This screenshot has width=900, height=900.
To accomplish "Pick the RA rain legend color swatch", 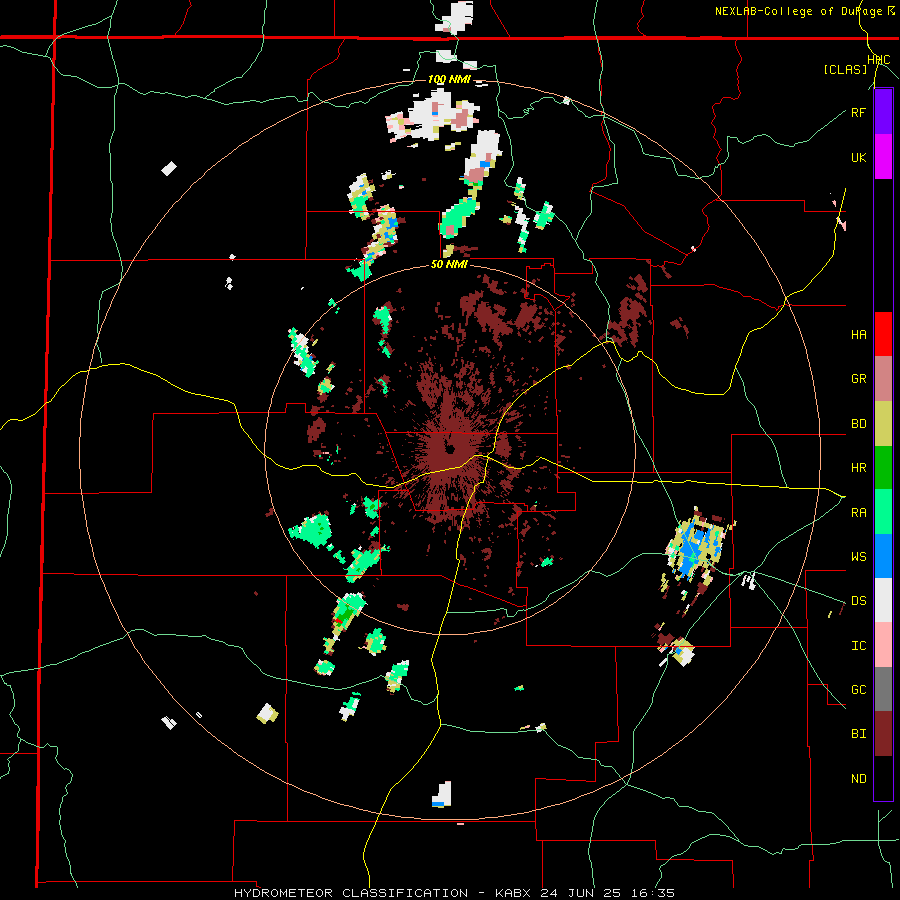I will click(883, 512).
